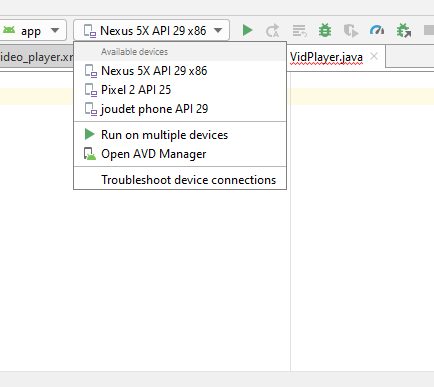Viewport: 434px width, 387px height.
Task: Click the device selector dropdown arrow
Action: [218, 31]
